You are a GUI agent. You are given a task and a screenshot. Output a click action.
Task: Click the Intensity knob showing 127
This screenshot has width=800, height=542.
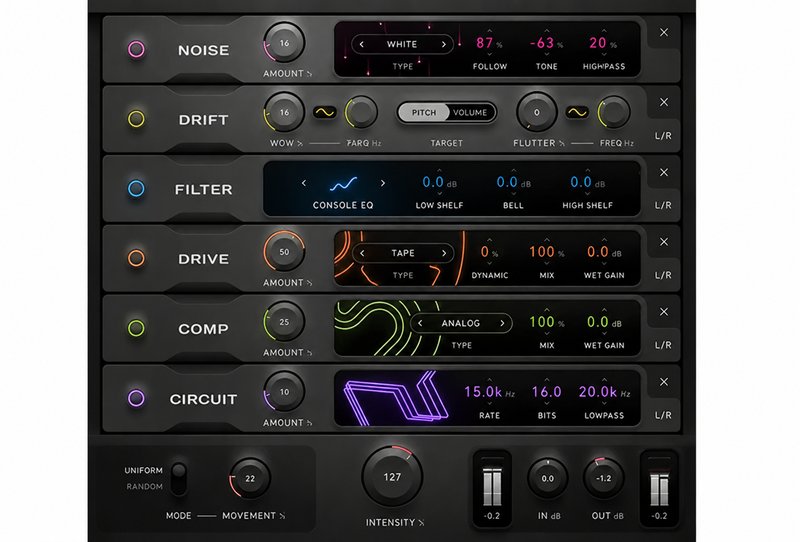click(x=392, y=477)
